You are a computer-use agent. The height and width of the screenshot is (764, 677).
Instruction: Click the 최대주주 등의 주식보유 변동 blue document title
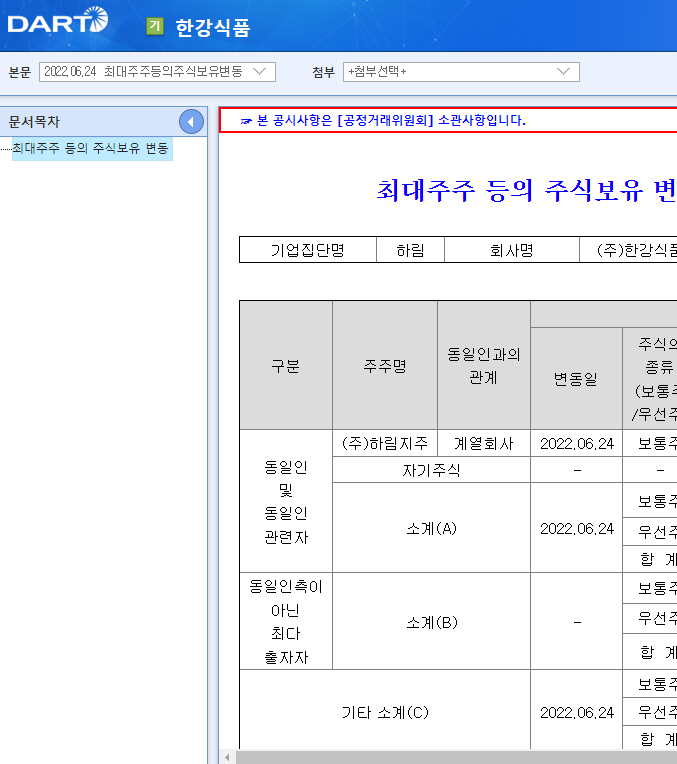coord(526,191)
